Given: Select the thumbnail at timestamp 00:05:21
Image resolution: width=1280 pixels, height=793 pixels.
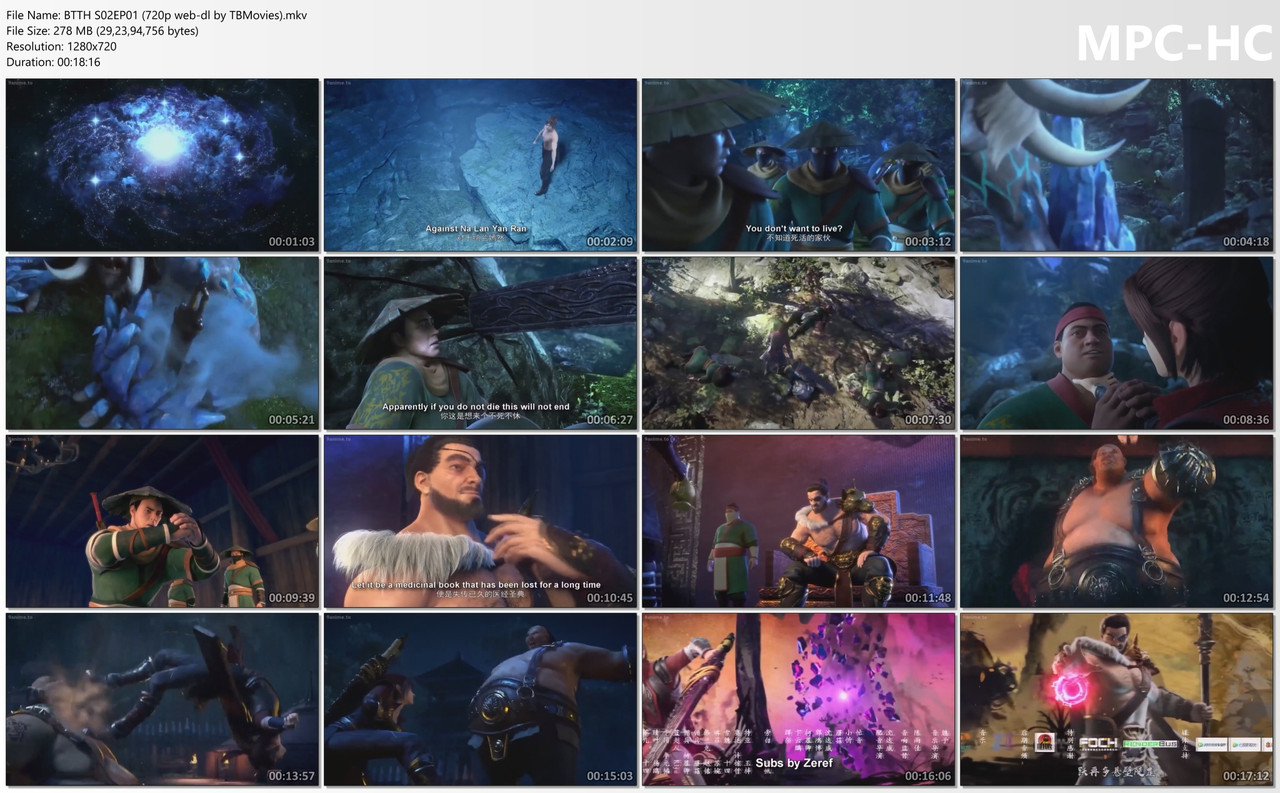Looking at the screenshot, I should (162, 343).
